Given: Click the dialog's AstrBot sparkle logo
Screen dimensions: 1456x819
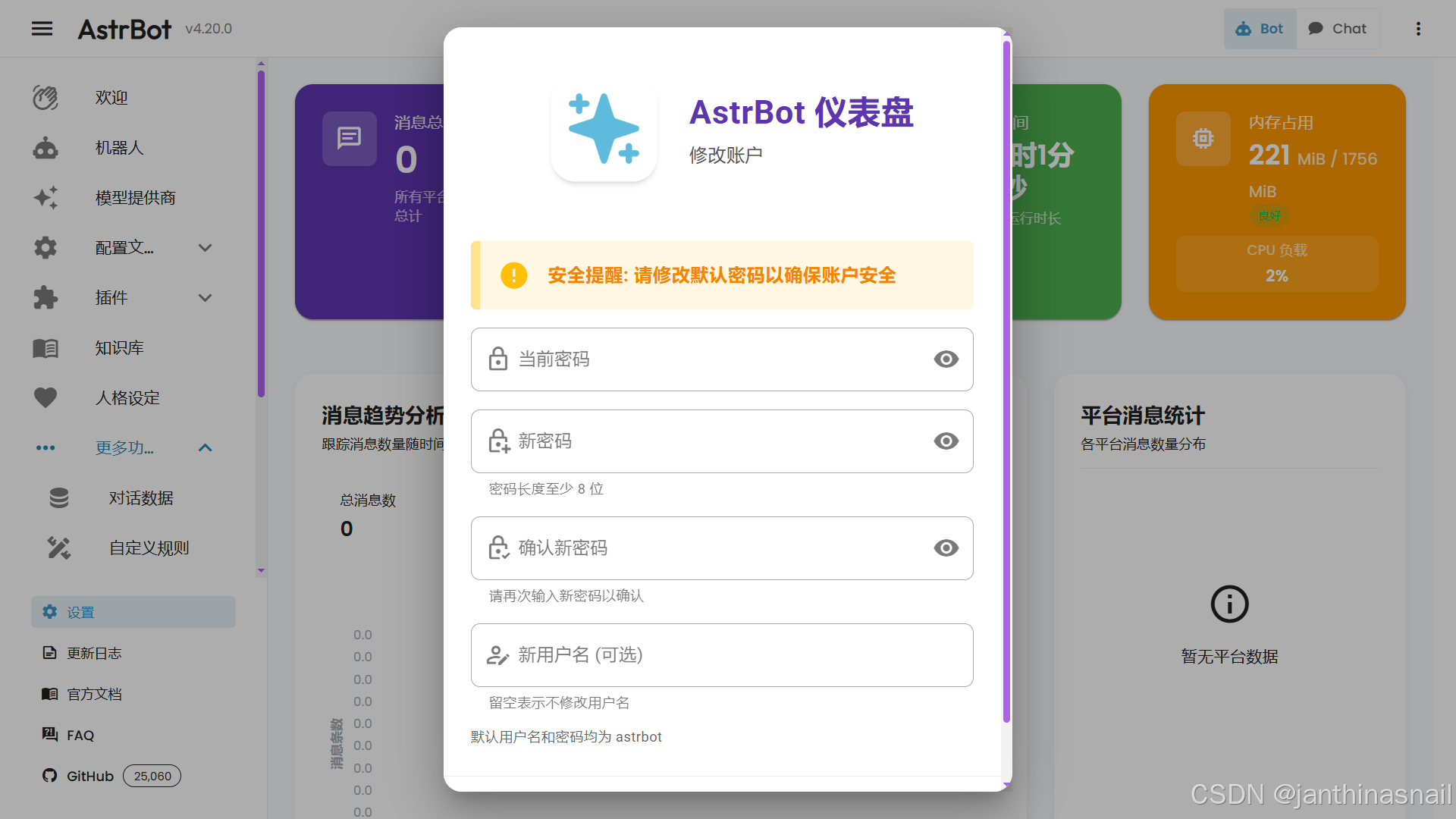Looking at the screenshot, I should [x=604, y=129].
